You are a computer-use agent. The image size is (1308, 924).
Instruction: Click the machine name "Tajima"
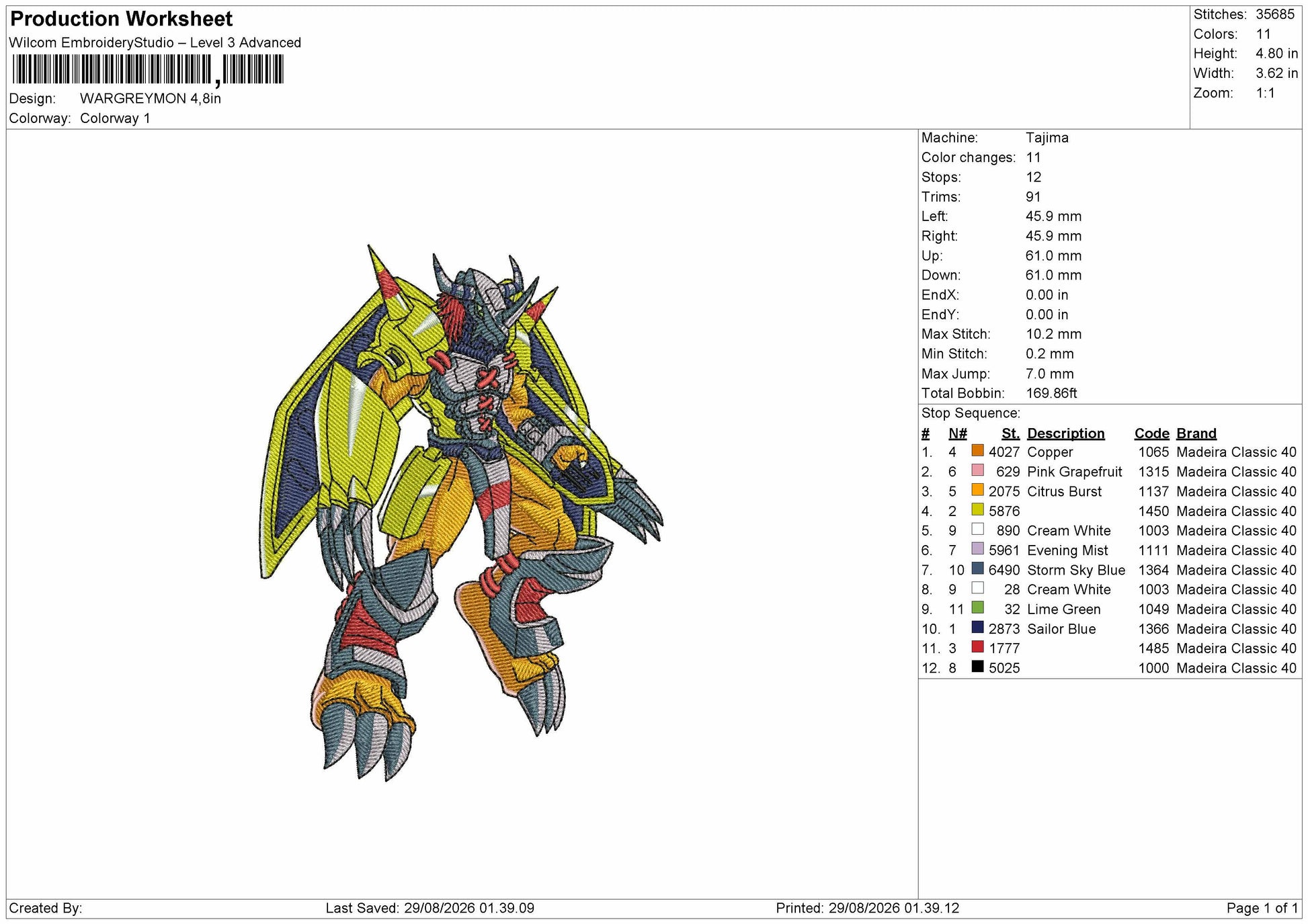(x=1047, y=138)
